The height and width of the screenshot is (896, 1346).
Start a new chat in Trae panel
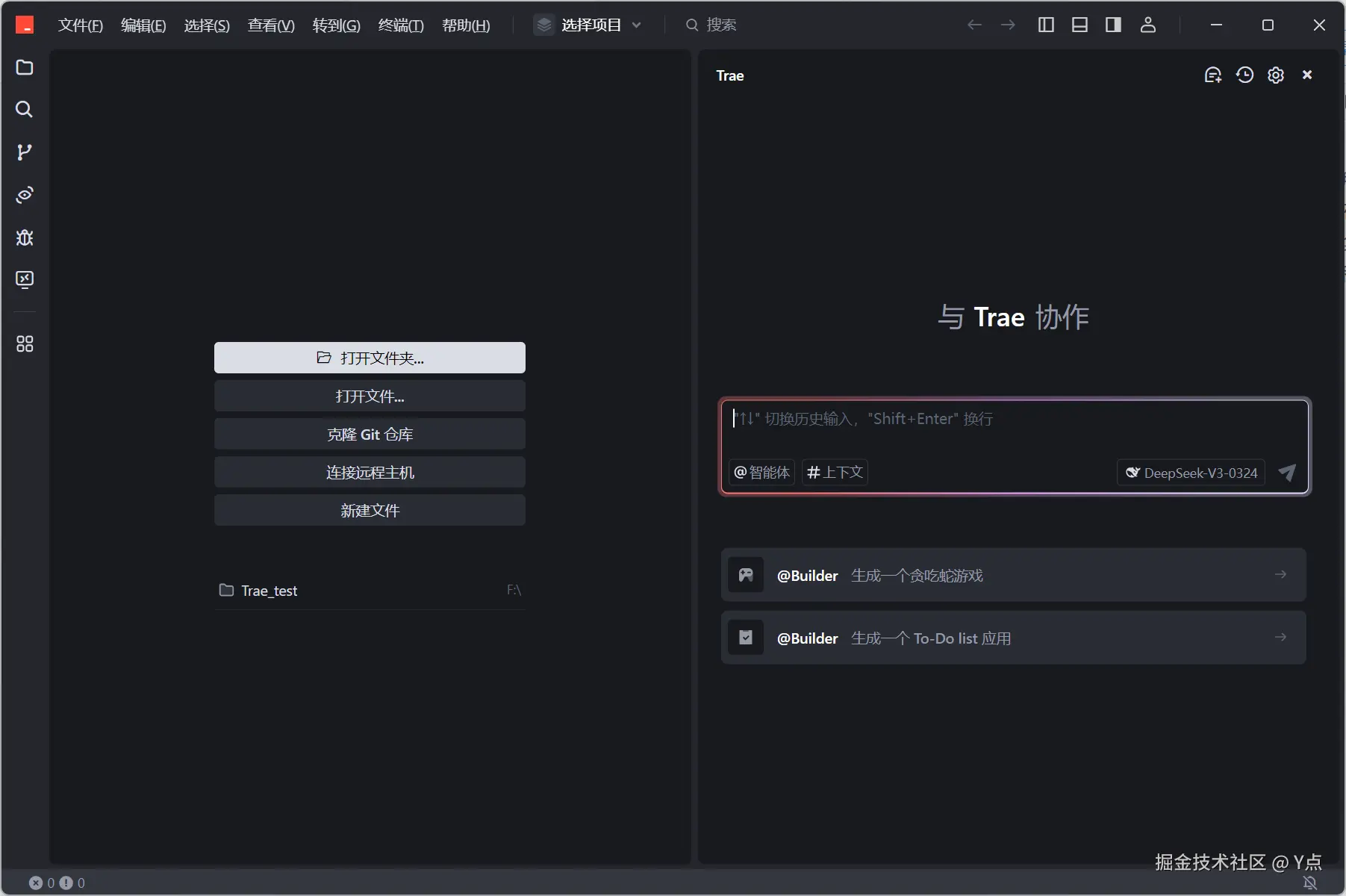(1213, 75)
